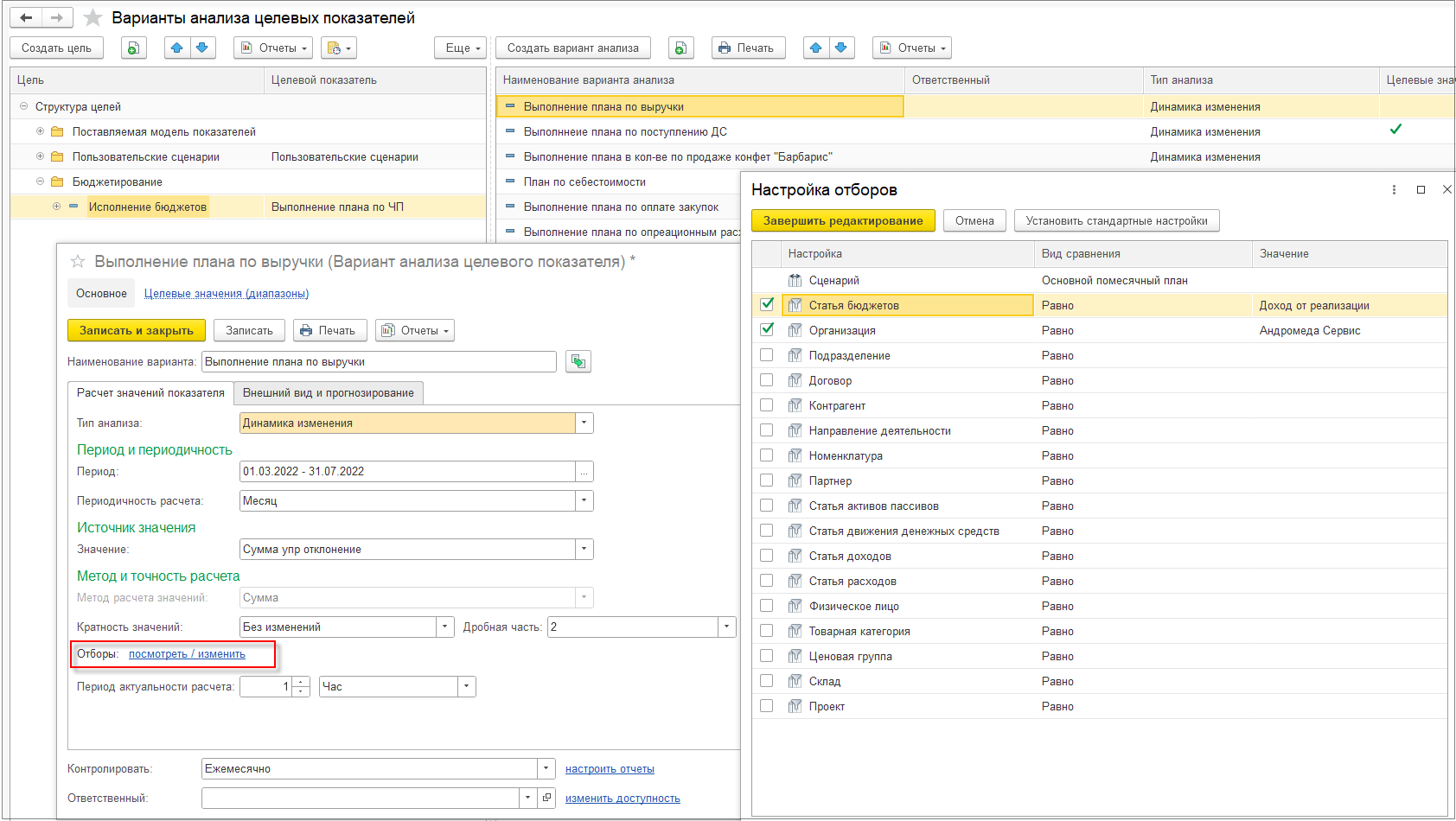The width and height of the screenshot is (1456, 821).
Task: Open the three-dot menu in Настройка отборов
Action: (1394, 190)
